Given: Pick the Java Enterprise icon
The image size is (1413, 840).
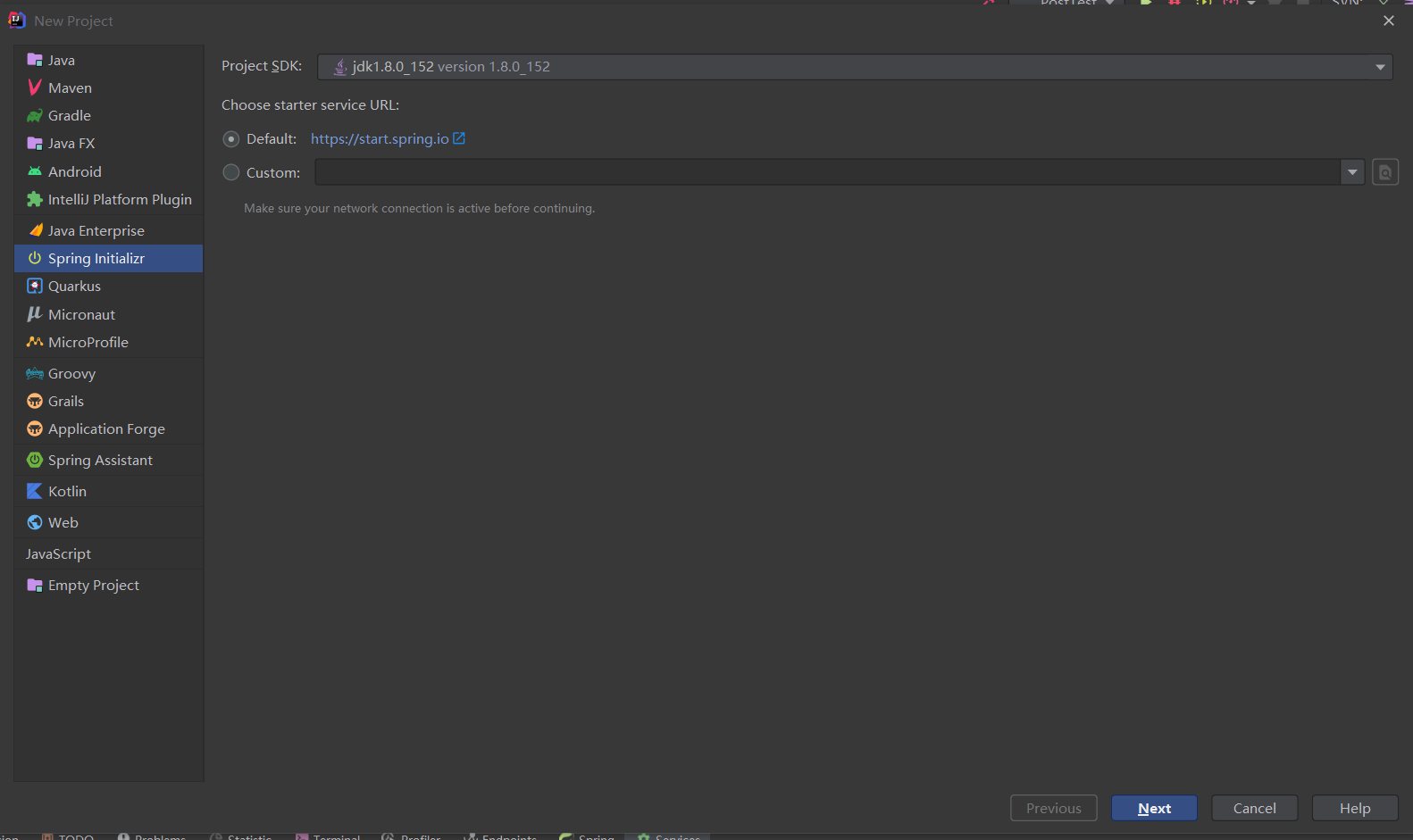Looking at the screenshot, I should point(35,230).
